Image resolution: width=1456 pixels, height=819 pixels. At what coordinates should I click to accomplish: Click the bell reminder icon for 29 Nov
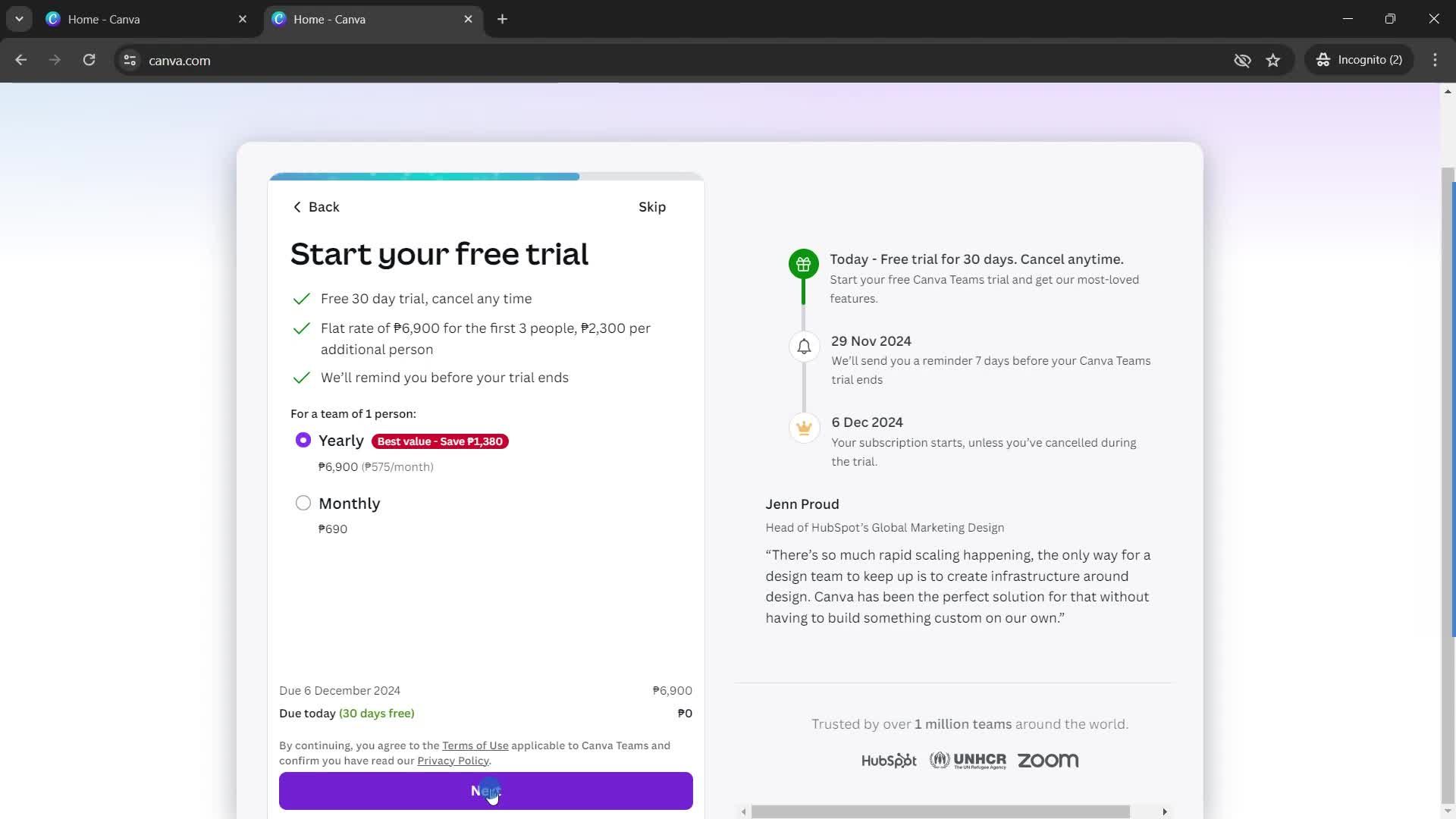tap(804, 347)
